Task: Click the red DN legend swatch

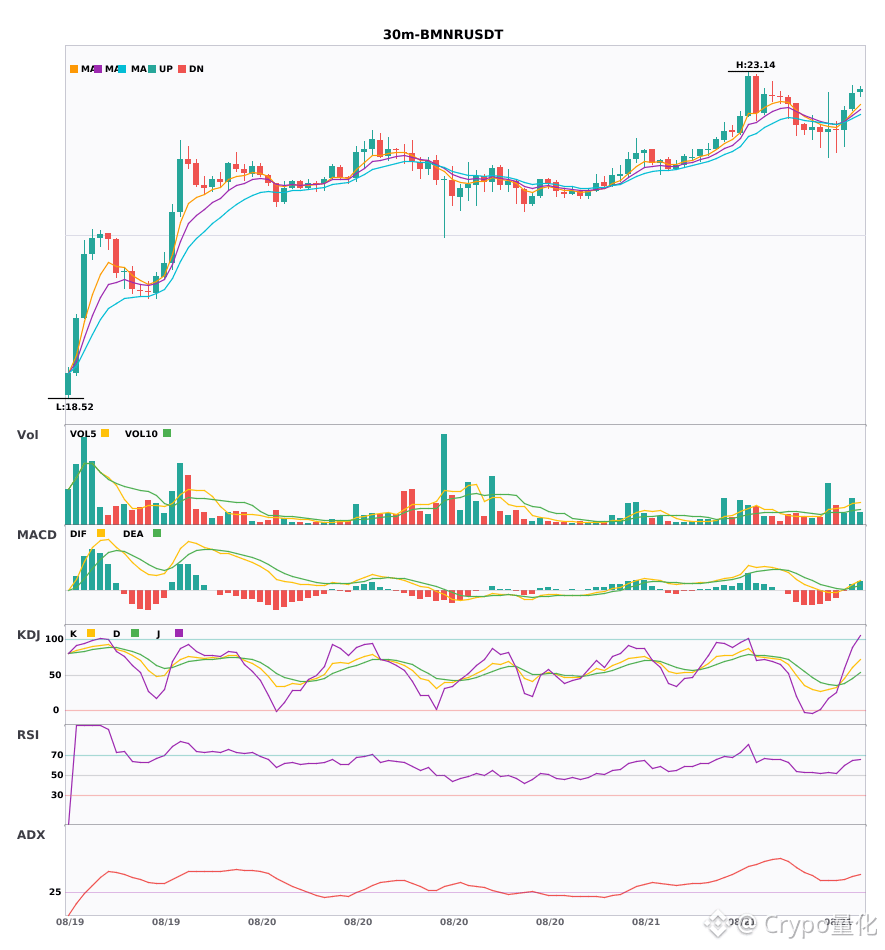Action: [182, 69]
